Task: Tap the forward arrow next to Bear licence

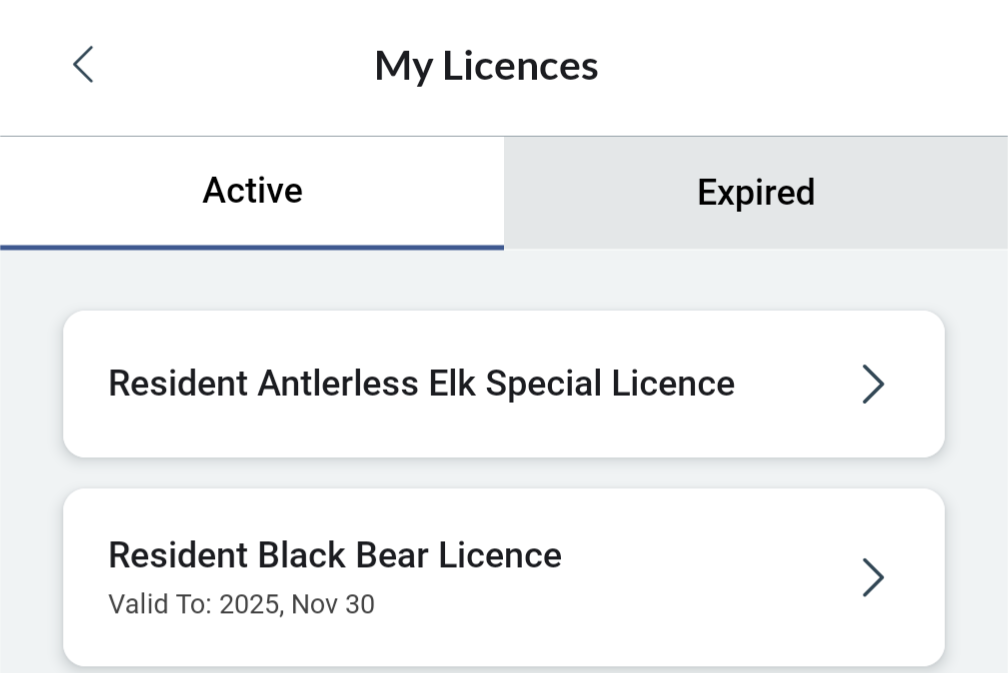Action: coord(873,577)
